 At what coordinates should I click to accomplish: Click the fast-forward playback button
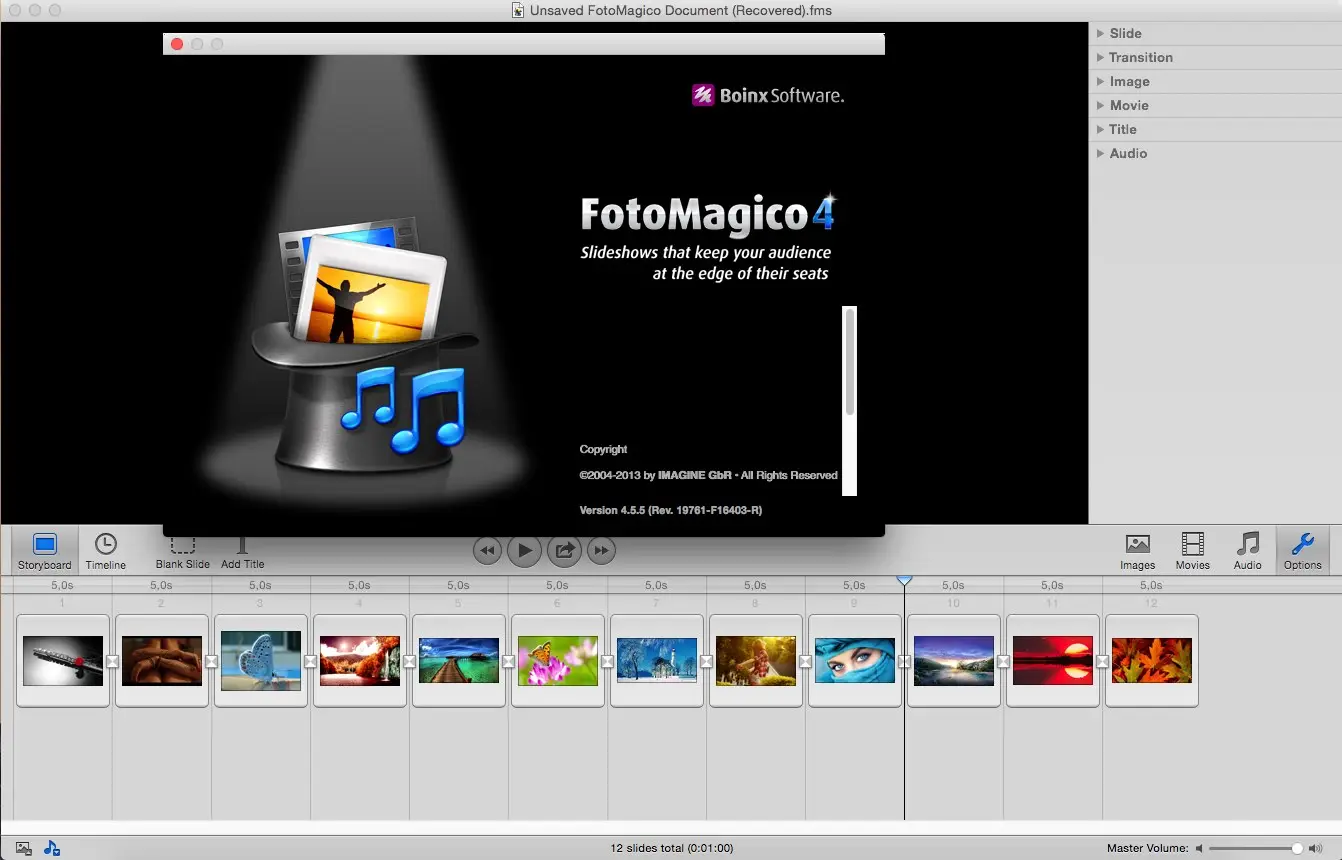pos(601,550)
